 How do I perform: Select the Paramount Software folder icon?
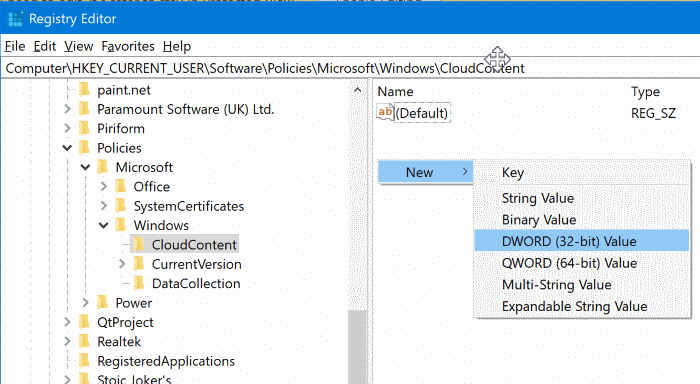[84, 109]
